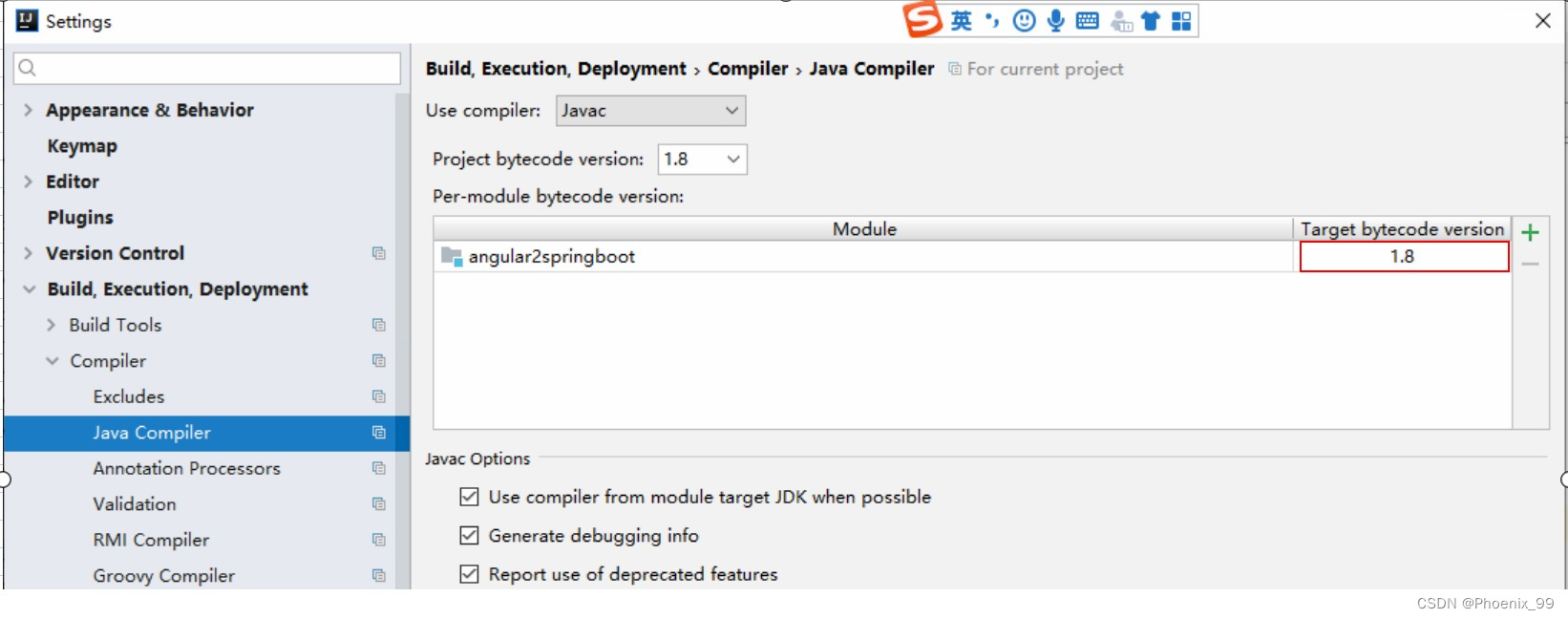Open the Keymap settings page
1568x619 pixels.
tap(82, 146)
